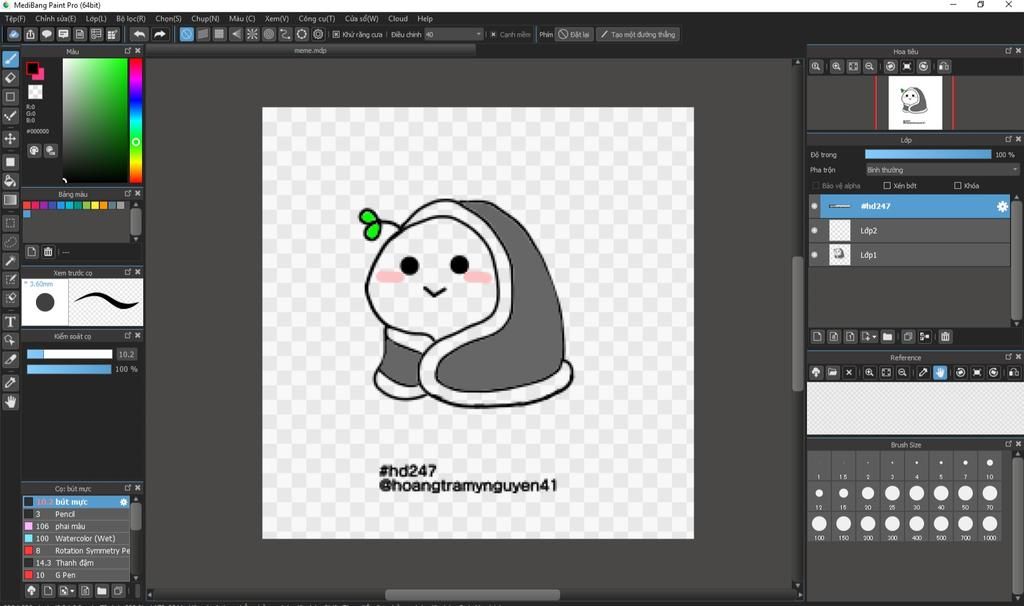Toggle Bảo vệ alpha checkbox
Image resolution: width=1024 pixels, height=606 pixels.
[x=815, y=185]
